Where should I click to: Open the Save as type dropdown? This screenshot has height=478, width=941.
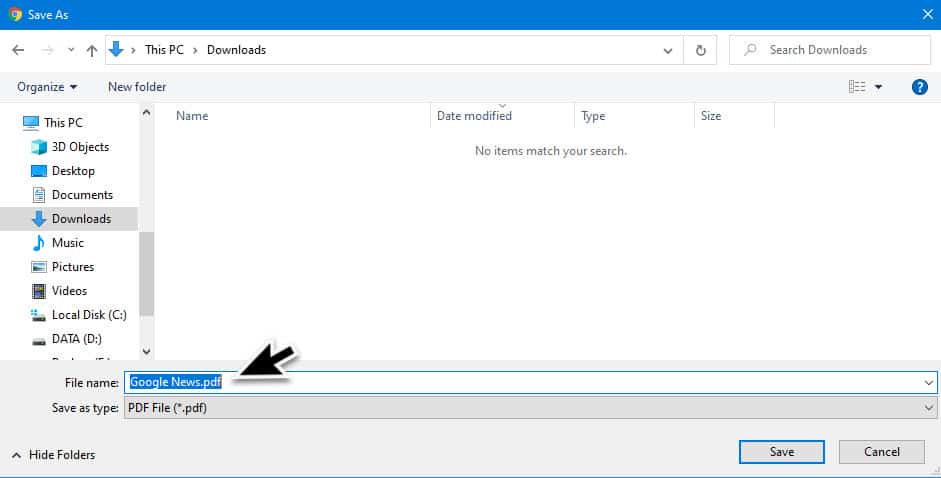531,408
